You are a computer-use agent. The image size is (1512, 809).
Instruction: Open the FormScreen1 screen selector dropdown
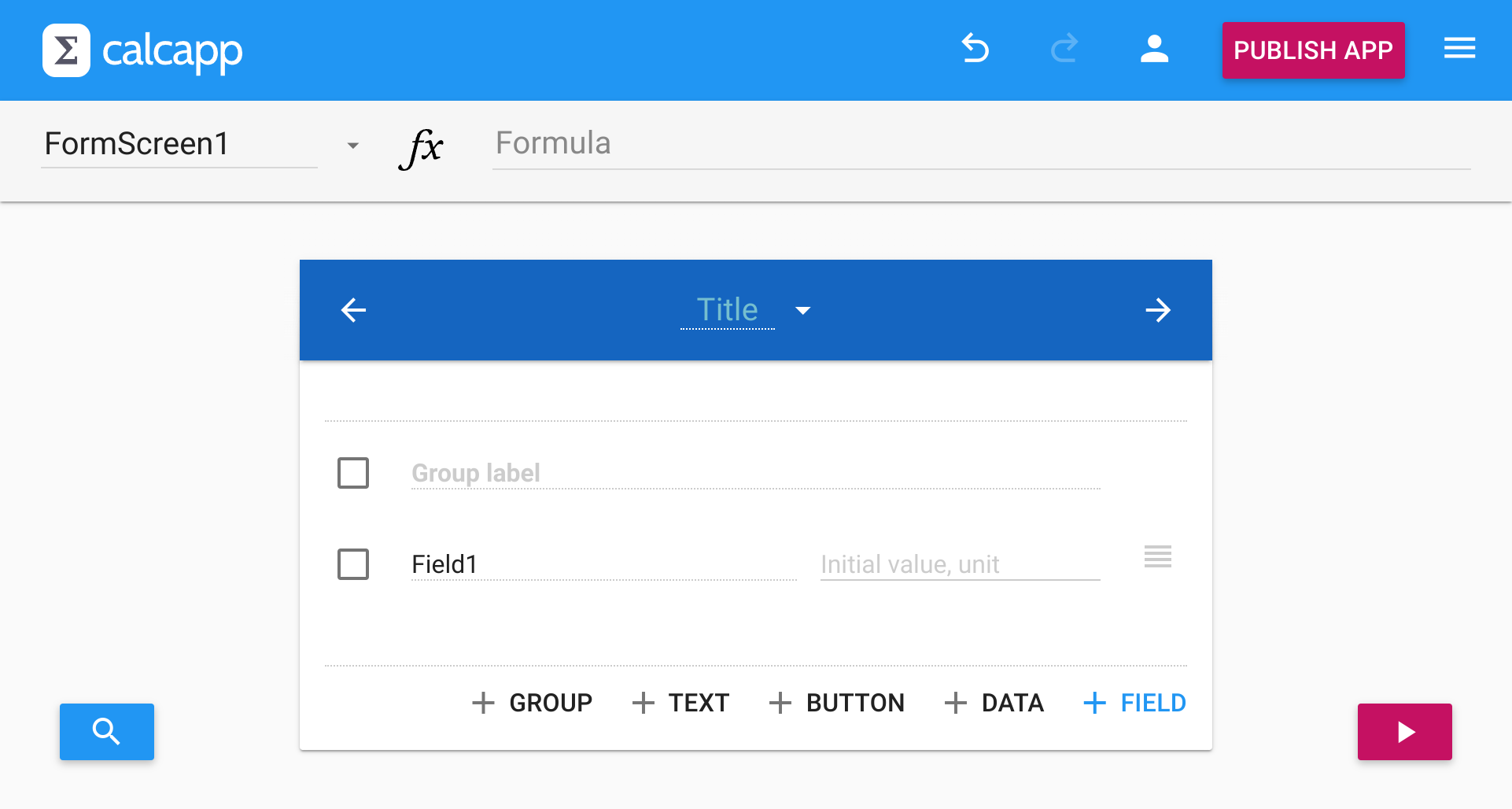click(352, 145)
